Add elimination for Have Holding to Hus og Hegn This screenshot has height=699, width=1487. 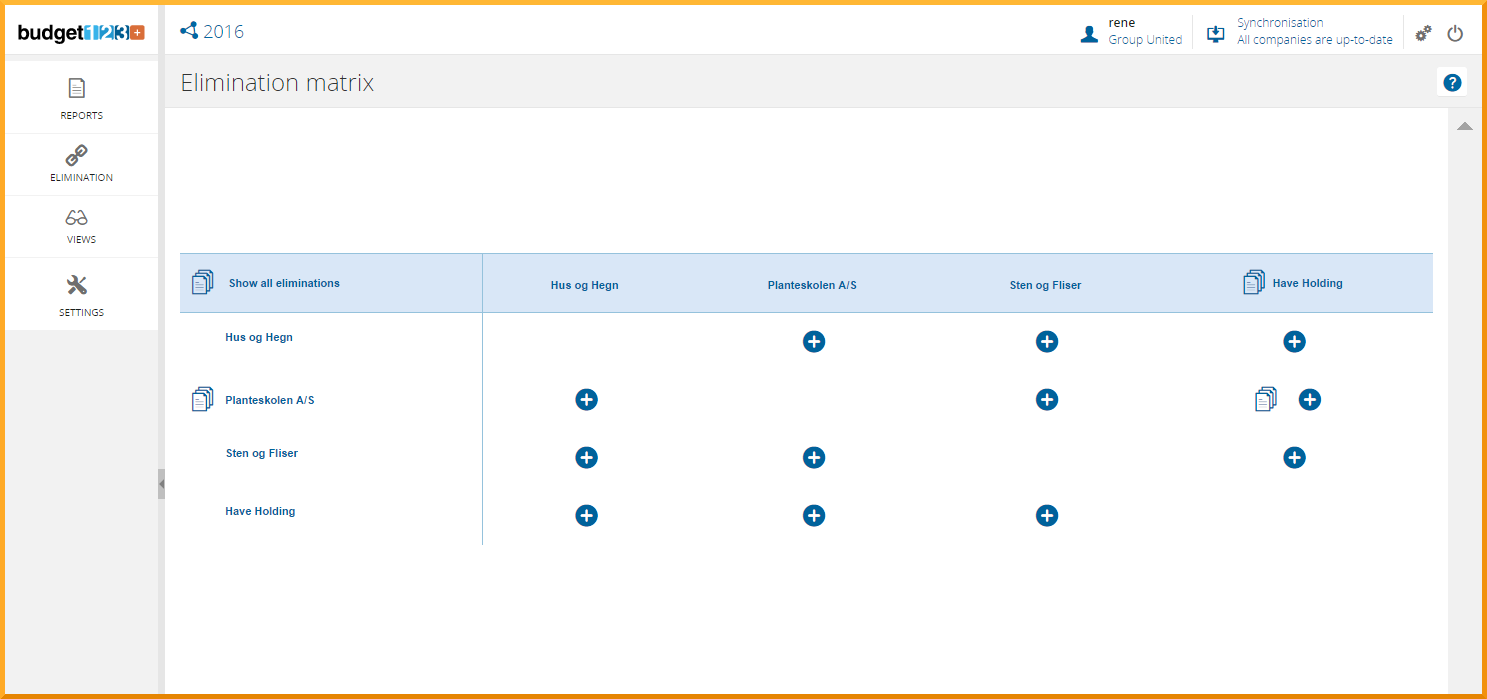click(x=586, y=516)
